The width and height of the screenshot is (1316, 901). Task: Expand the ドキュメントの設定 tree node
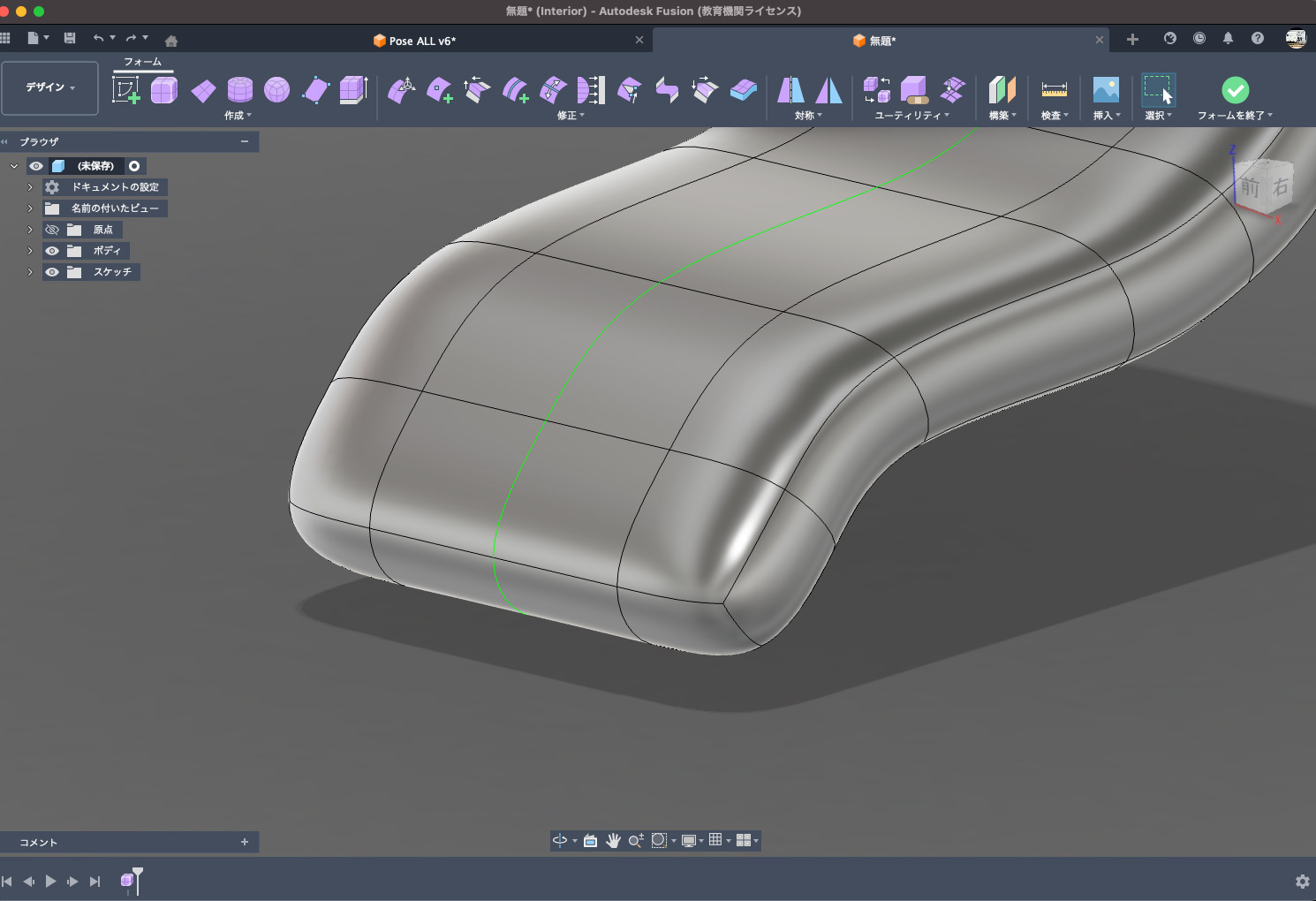30,187
